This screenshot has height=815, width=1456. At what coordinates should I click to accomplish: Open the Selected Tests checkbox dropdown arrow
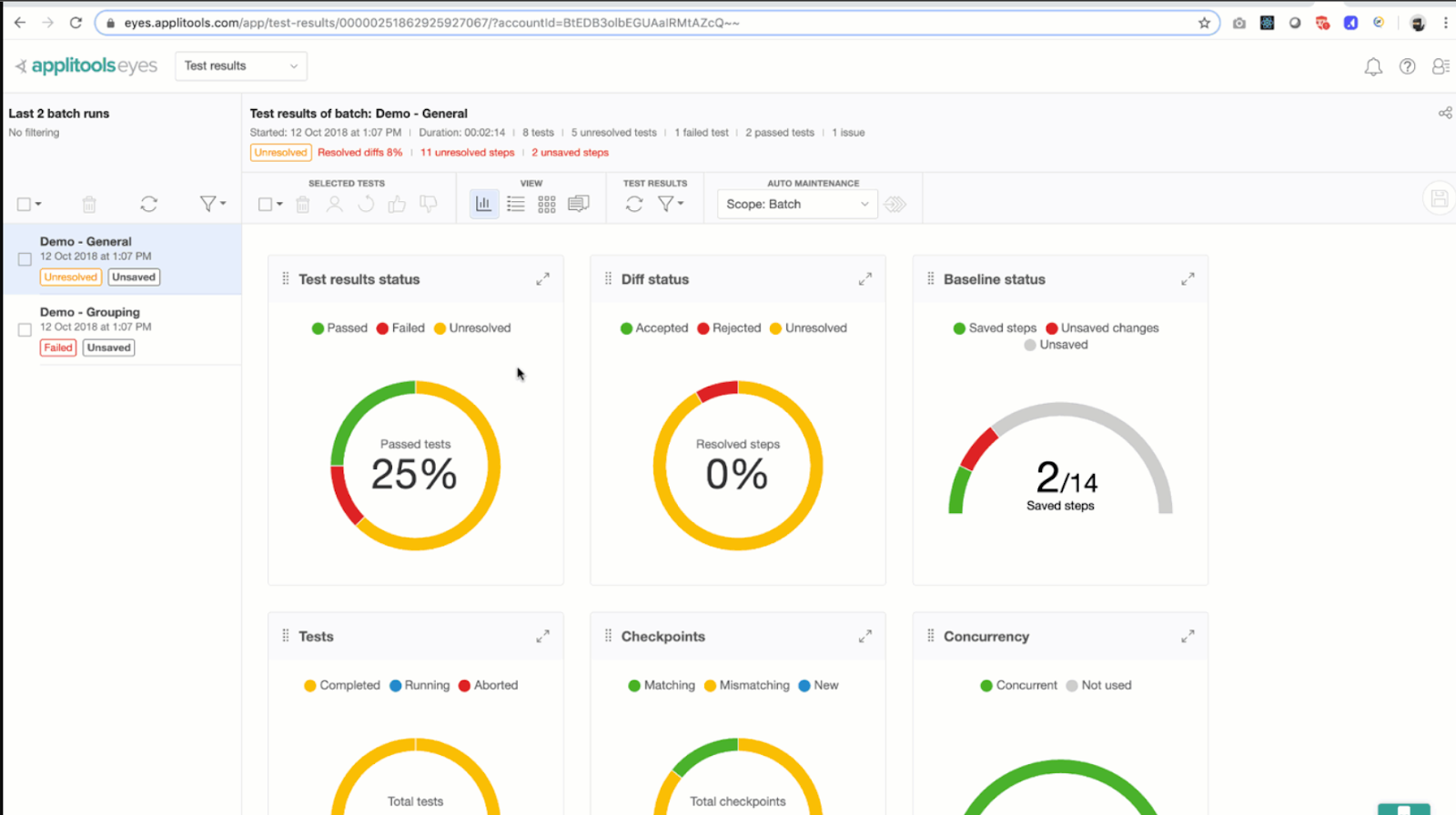point(279,205)
